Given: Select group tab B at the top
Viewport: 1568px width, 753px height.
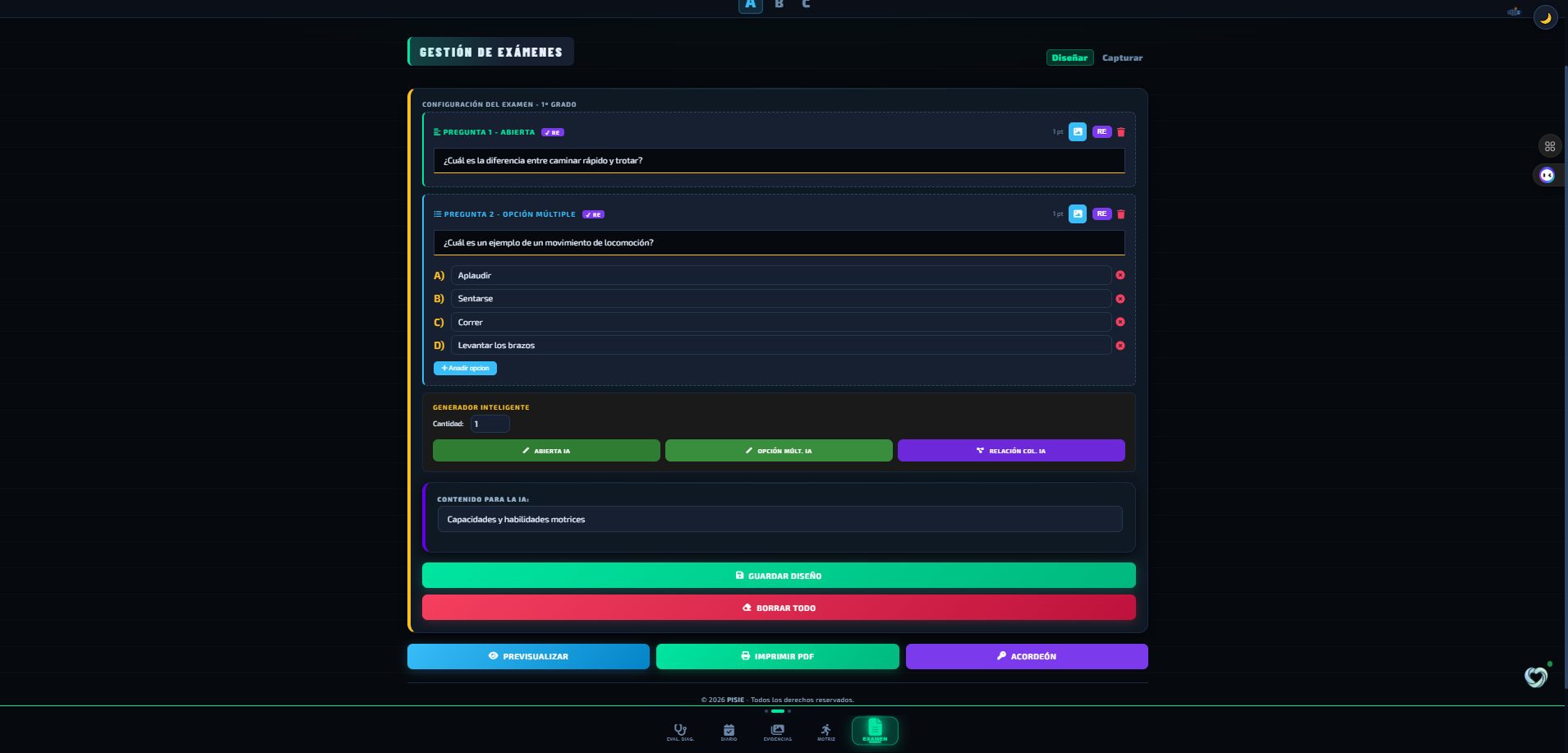Looking at the screenshot, I should pos(779,5).
